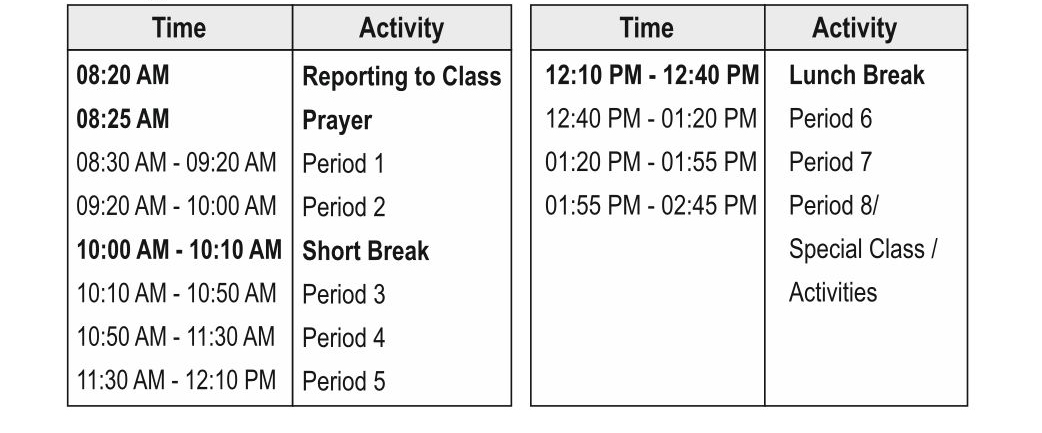This screenshot has width=1042, height=433.
Task: Click the 01:55 PM - 02:45 PM time slot
Action: pos(651,205)
